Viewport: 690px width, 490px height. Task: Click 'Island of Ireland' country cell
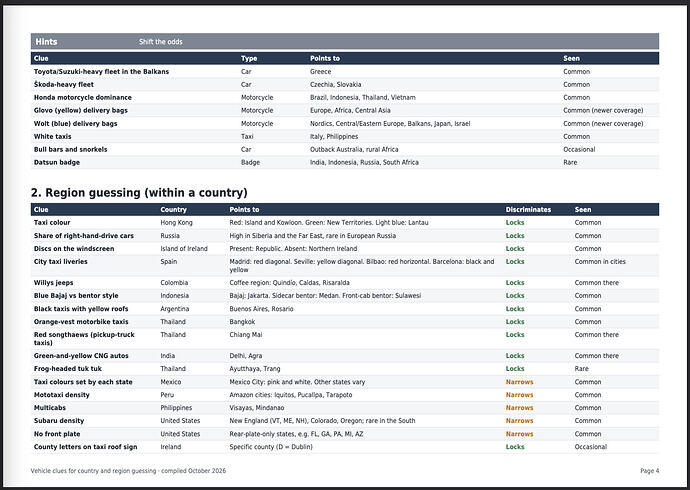184,249
